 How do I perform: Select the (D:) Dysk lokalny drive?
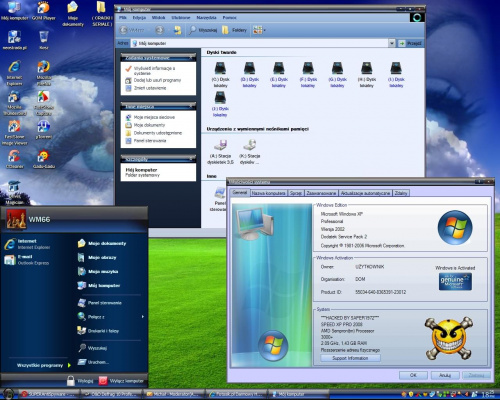(250, 75)
